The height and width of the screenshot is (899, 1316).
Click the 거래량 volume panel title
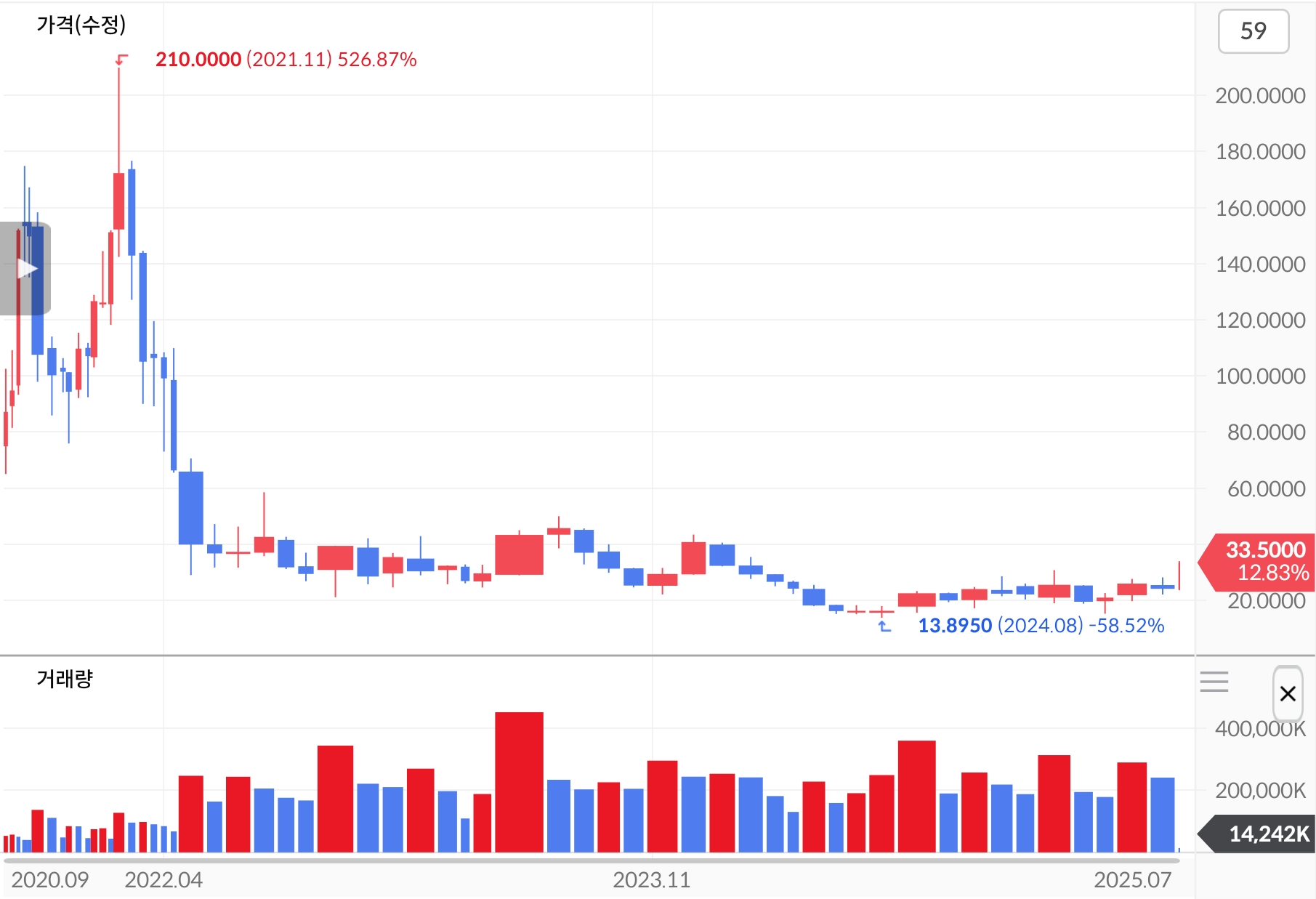click(65, 679)
